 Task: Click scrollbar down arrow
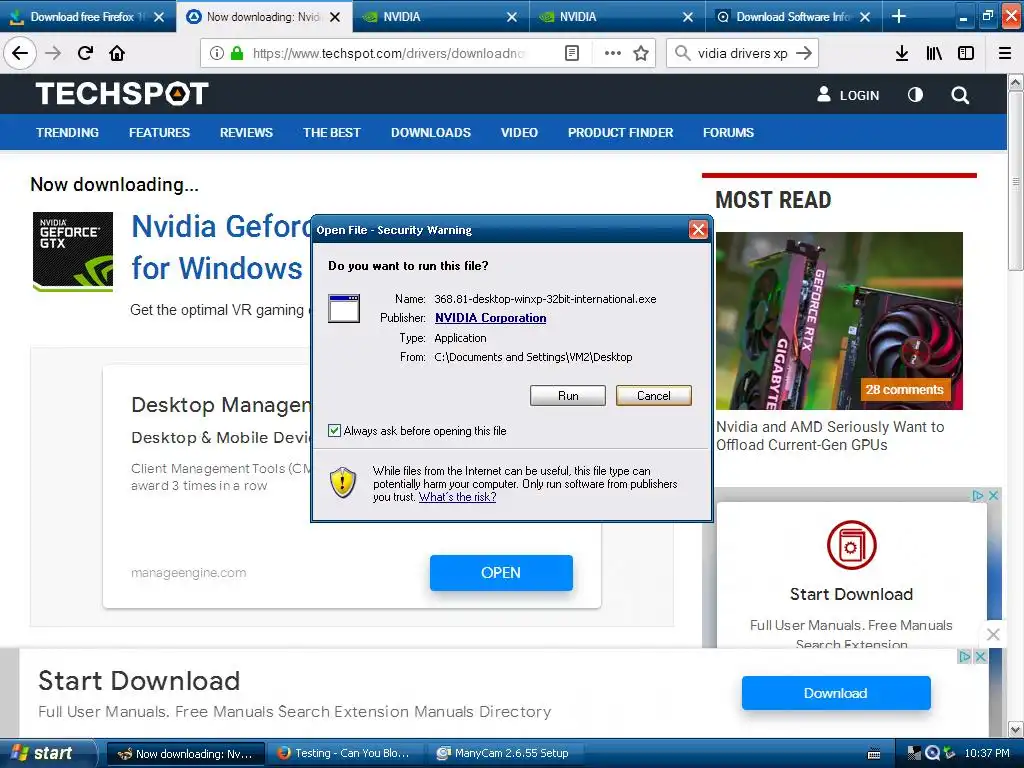[x=1016, y=729]
